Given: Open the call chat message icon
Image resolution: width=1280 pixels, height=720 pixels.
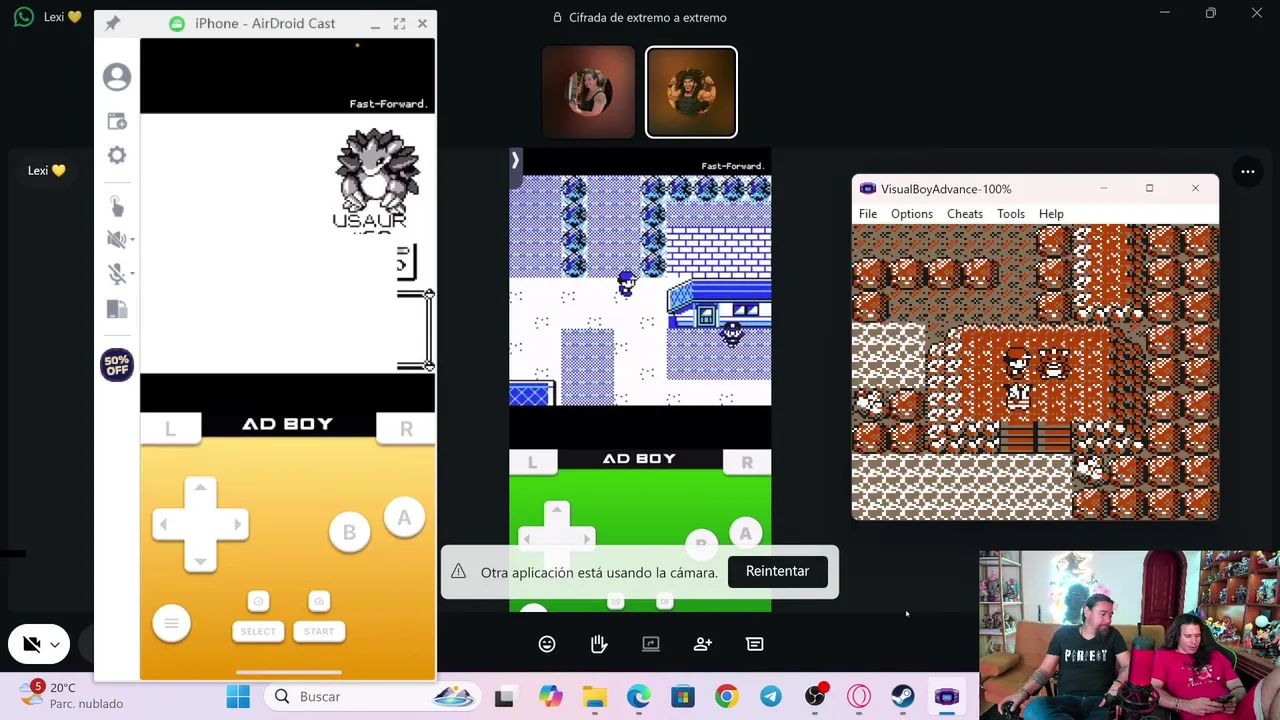Looking at the screenshot, I should (x=755, y=644).
